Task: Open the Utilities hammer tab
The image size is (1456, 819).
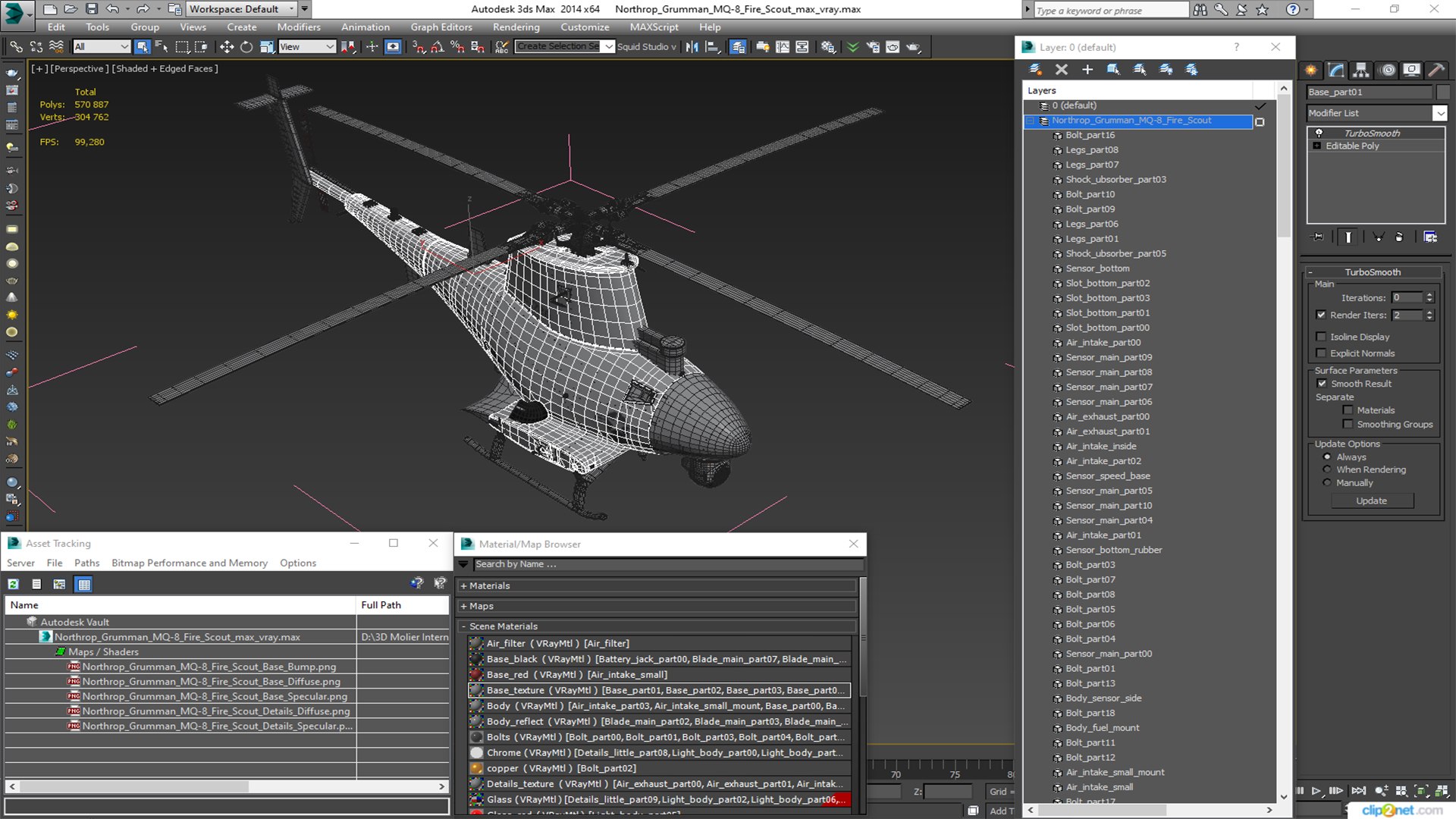Action: click(x=1436, y=70)
